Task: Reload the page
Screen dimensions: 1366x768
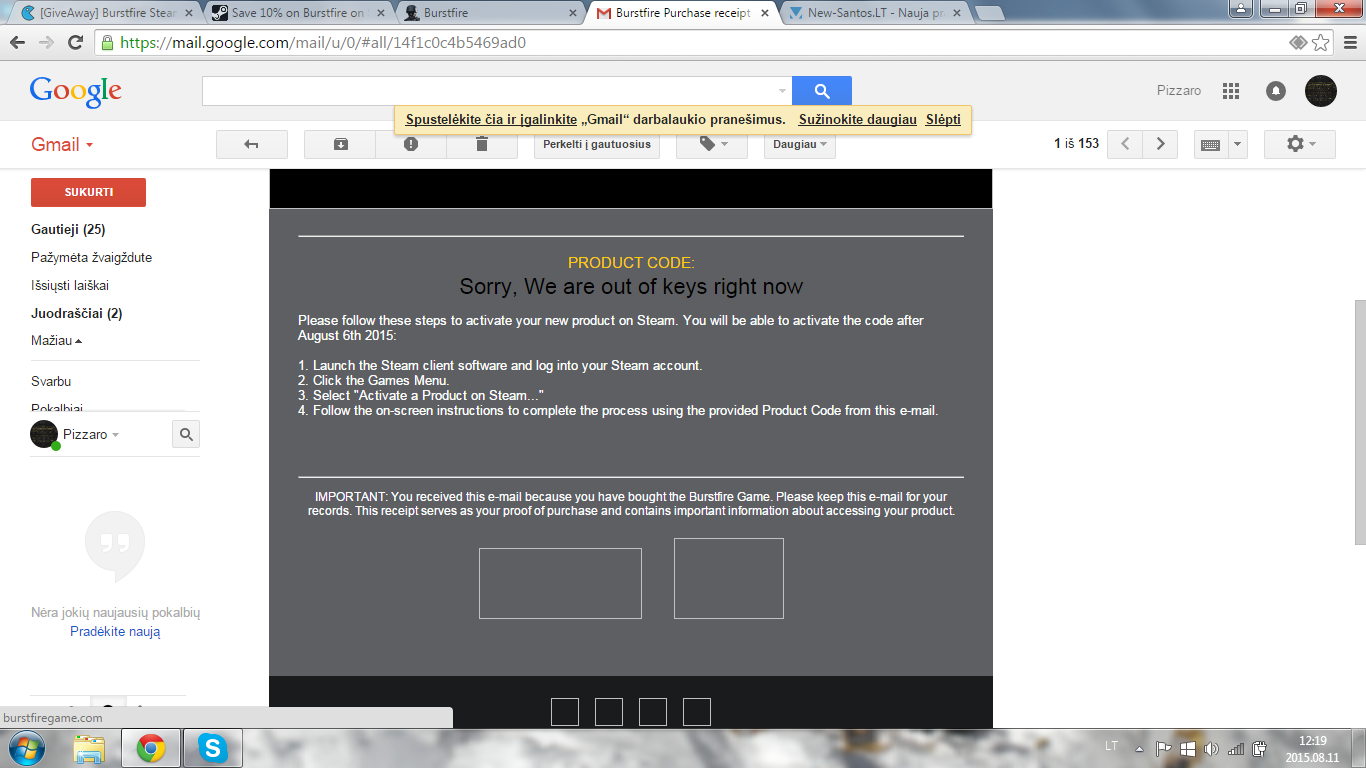Action: coord(75,43)
